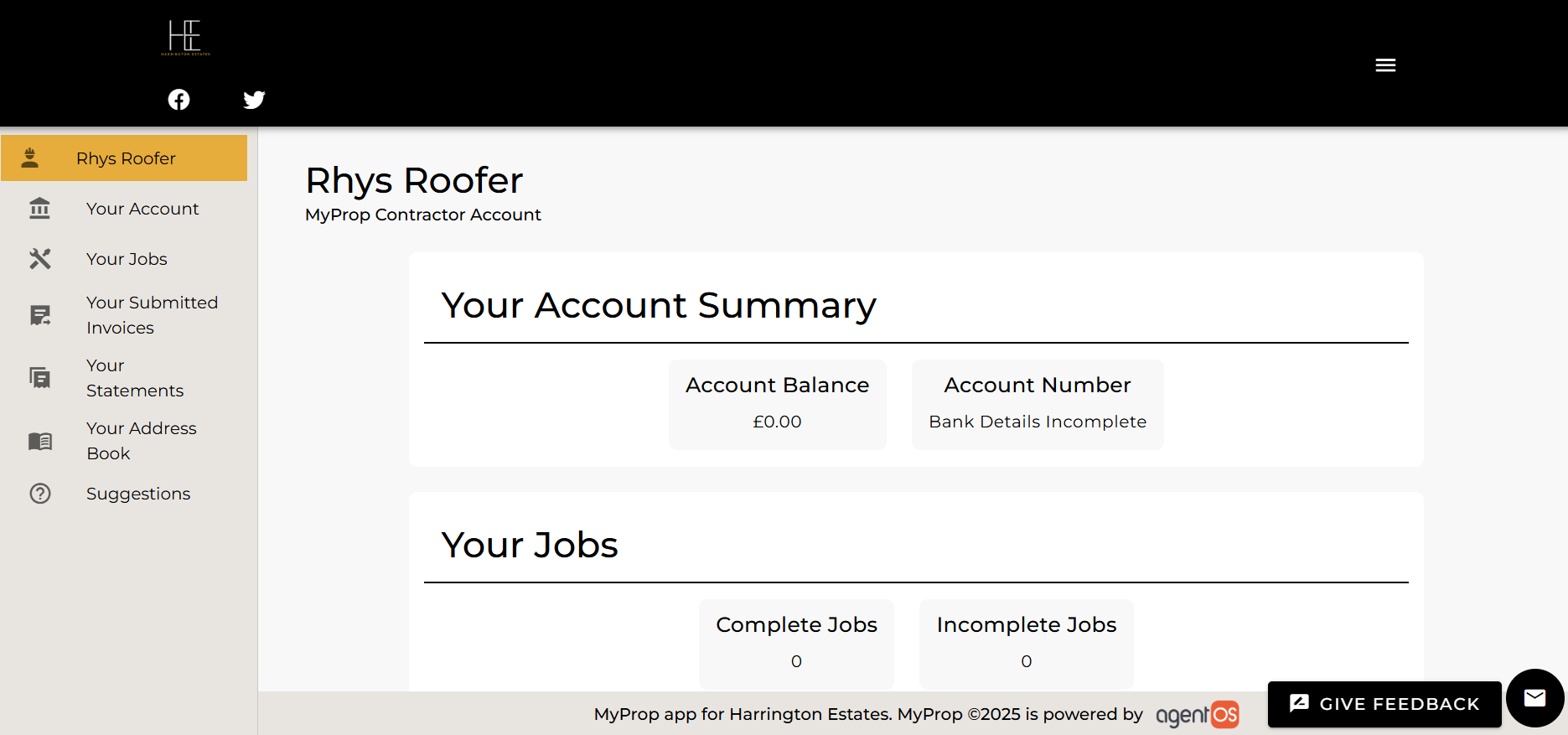Click the bank building icon for Your Account

[39, 208]
